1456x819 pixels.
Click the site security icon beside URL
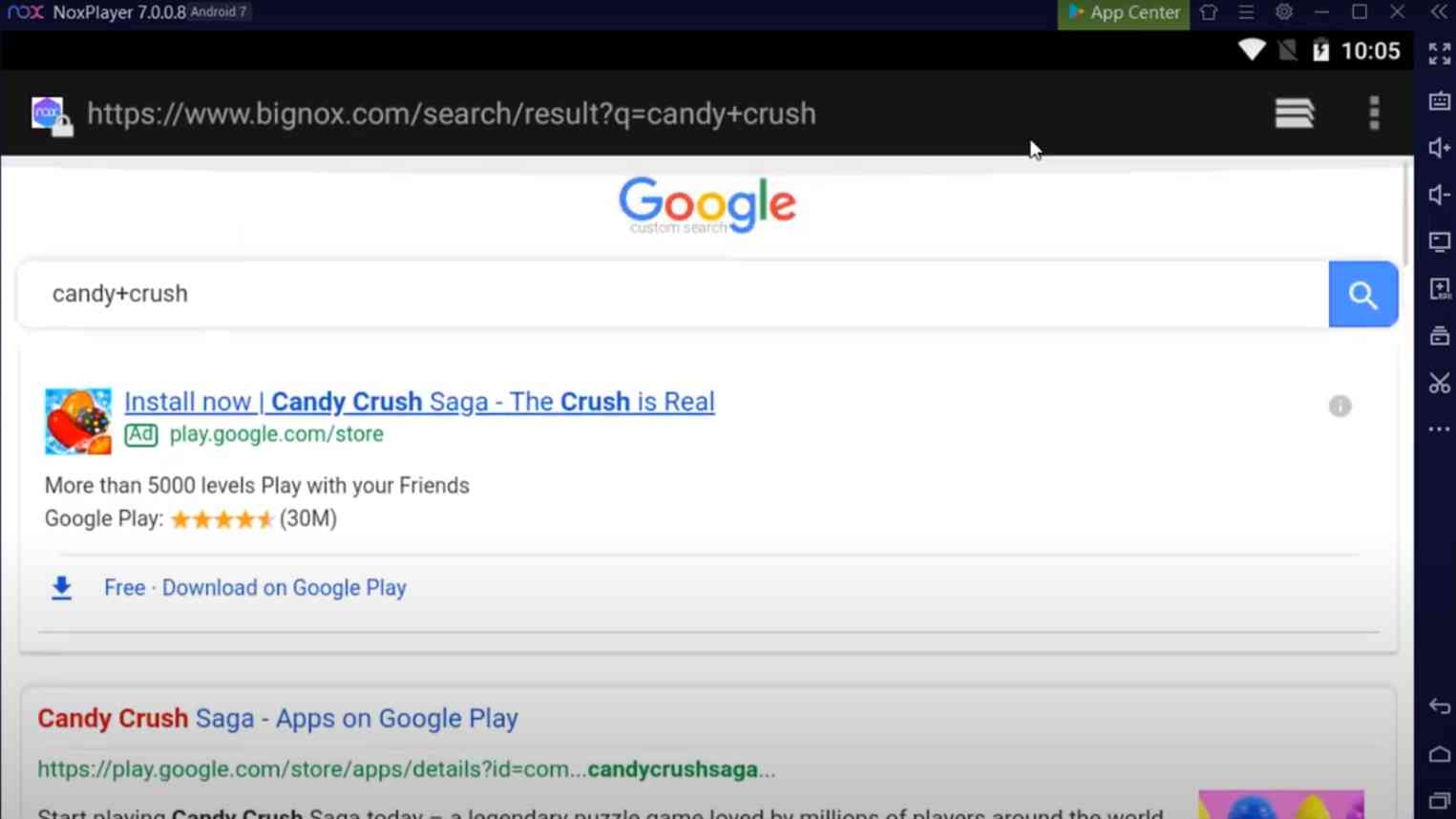click(x=51, y=115)
